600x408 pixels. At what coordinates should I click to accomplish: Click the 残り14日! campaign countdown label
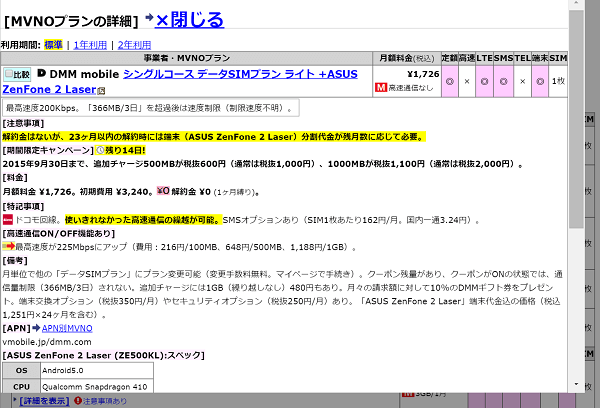point(125,150)
